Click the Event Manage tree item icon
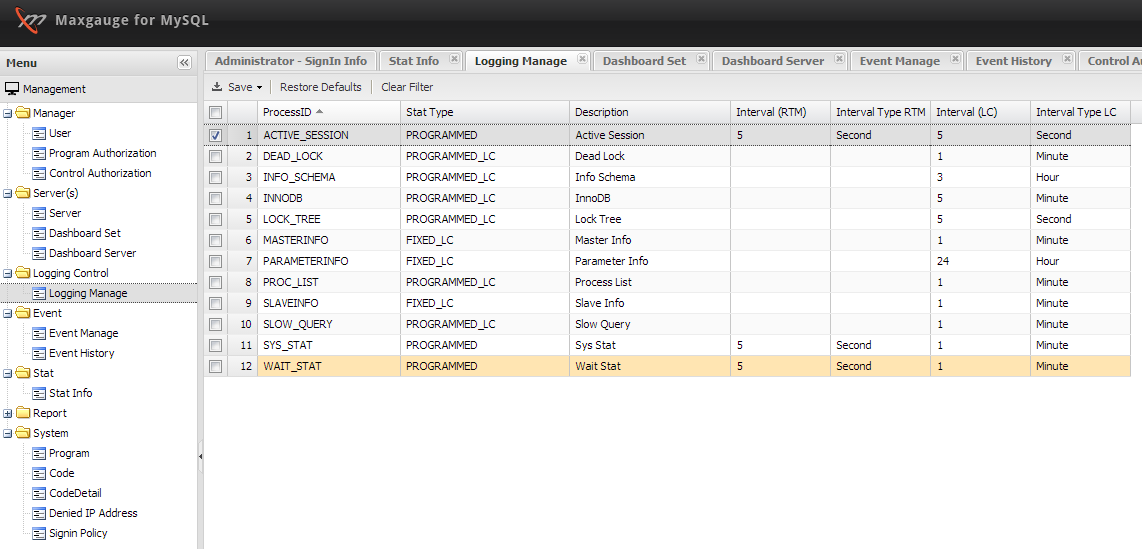The image size is (1142, 549). [x=39, y=333]
